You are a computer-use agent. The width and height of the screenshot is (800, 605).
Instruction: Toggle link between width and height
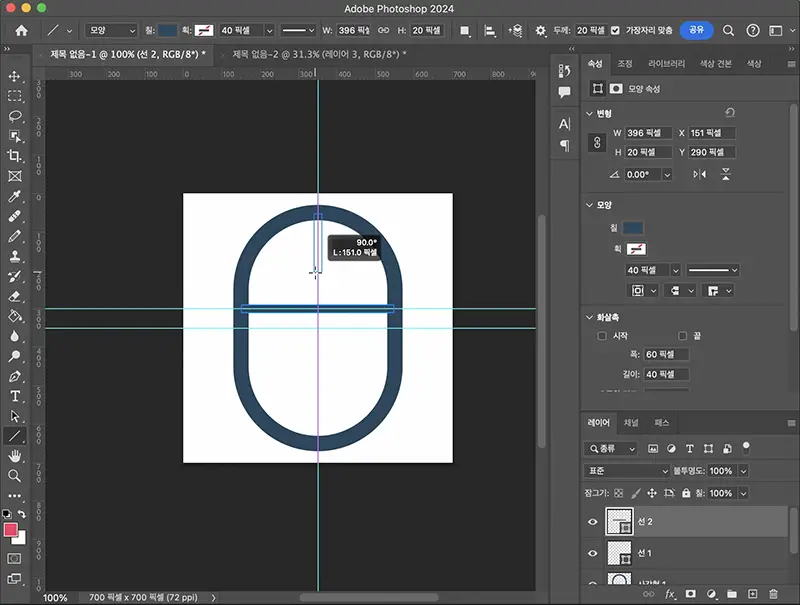pos(597,142)
